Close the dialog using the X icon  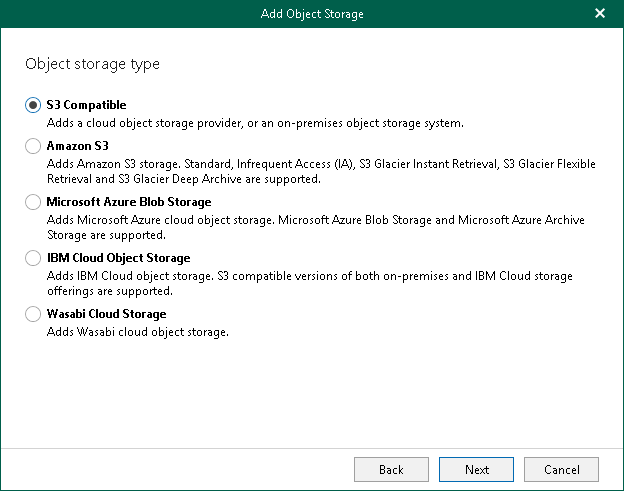tap(600, 14)
